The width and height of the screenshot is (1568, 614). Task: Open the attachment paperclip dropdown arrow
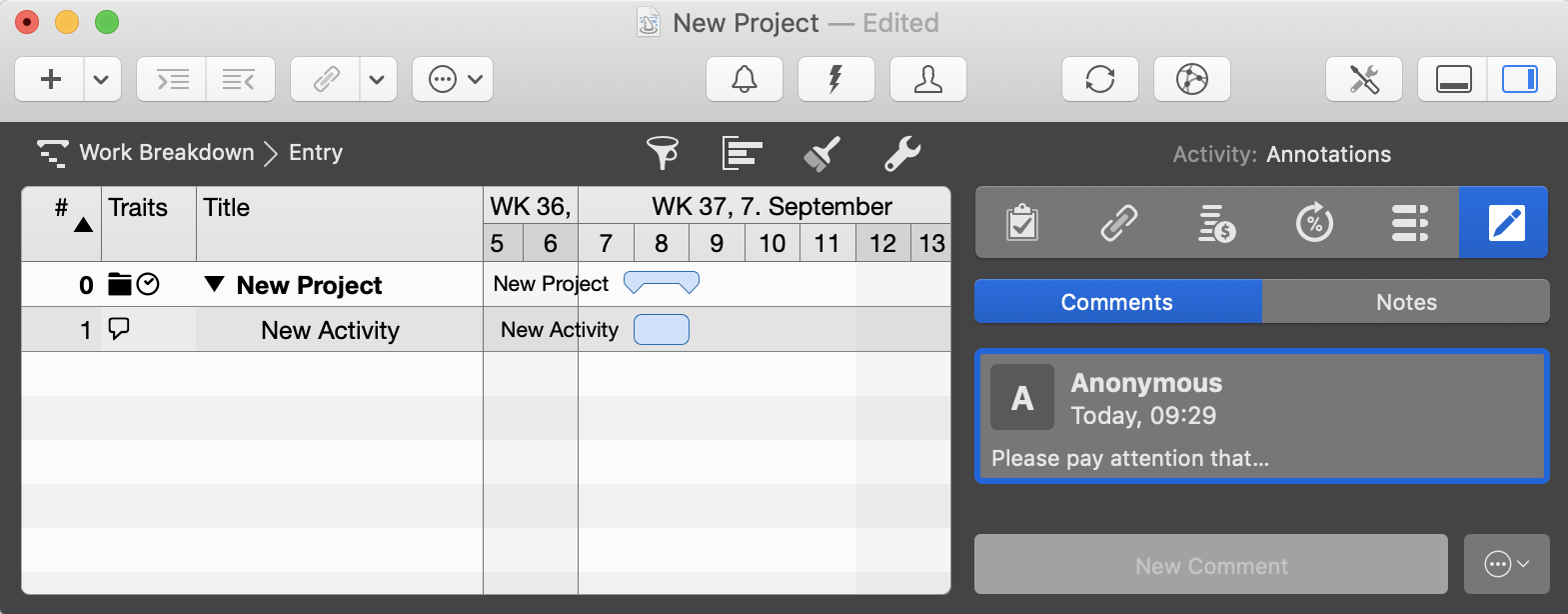coord(377,79)
